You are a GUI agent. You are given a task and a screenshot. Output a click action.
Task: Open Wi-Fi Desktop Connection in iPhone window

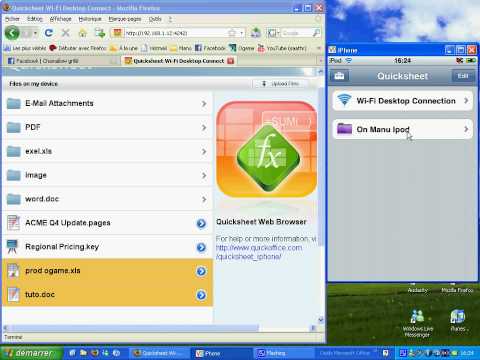[402, 101]
